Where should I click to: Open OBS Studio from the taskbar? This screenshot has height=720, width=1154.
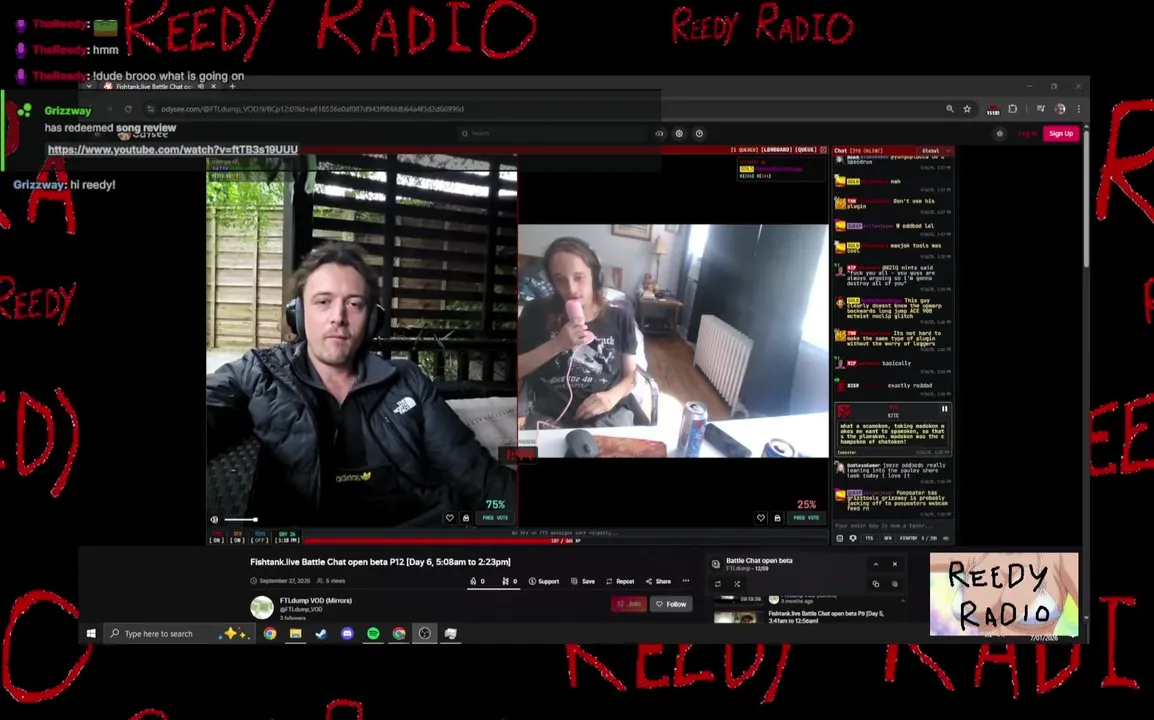coord(425,633)
